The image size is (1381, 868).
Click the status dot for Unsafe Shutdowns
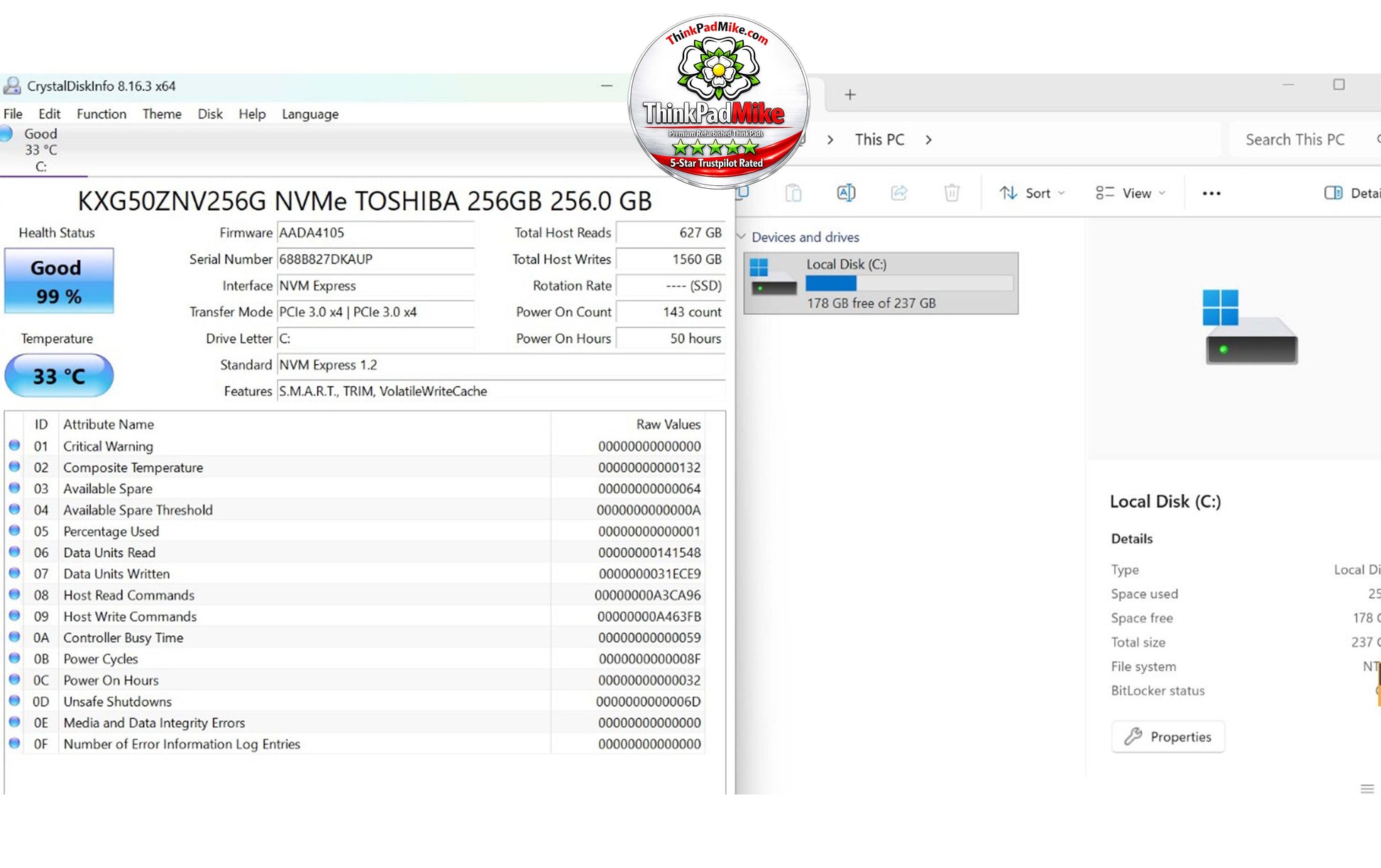(x=14, y=701)
